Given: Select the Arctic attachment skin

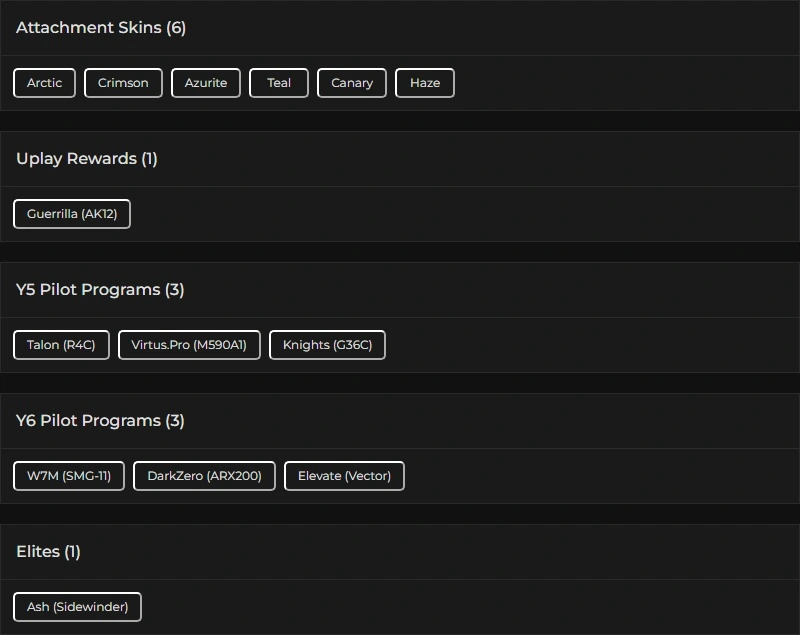Looking at the screenshot, I should tap(44, 83).
